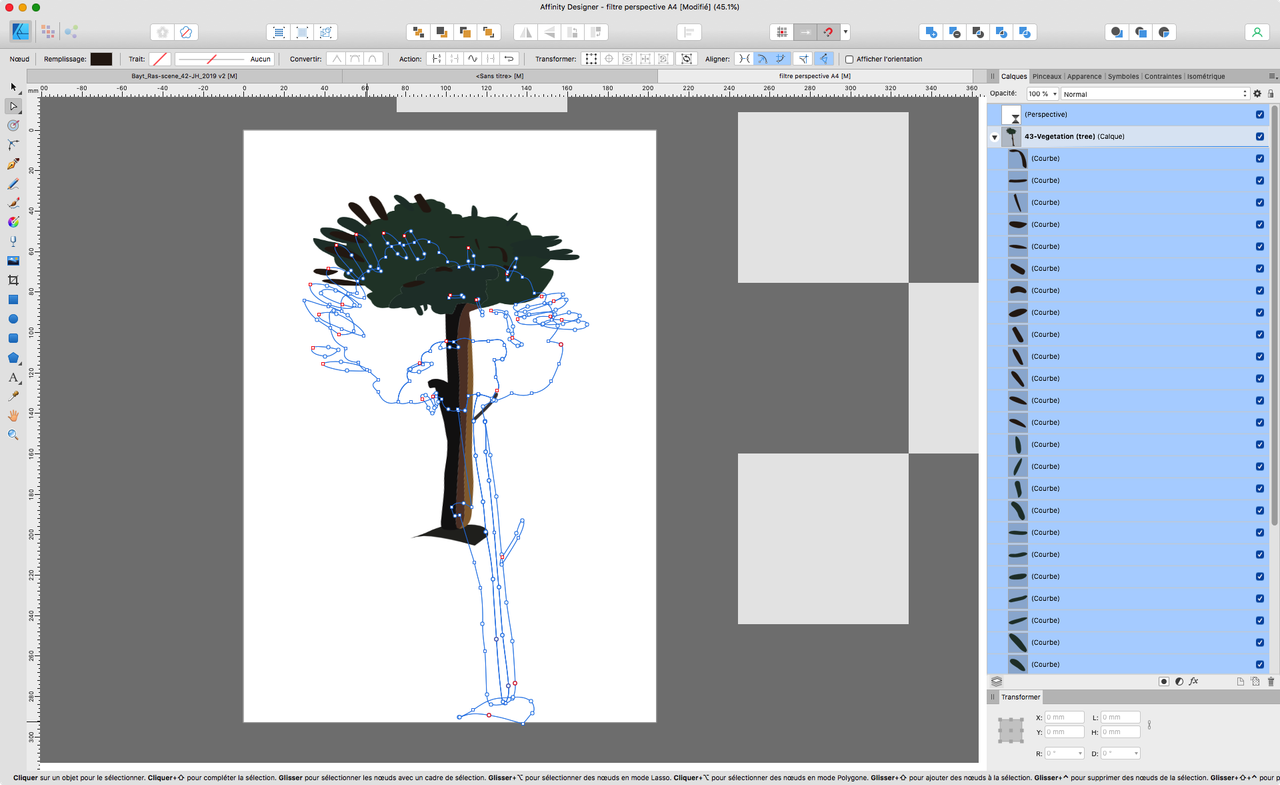Select the Artistic Text tool
Viewport: 1280px width, 785px height.
(x=13, y=377)
